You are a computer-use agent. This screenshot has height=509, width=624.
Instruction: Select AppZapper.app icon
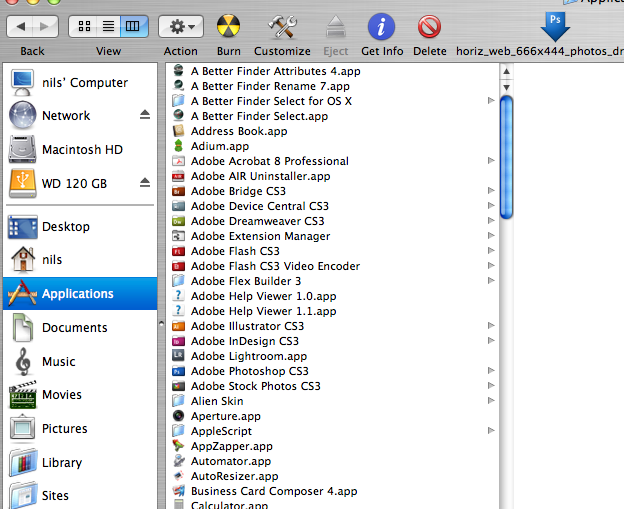178,446
